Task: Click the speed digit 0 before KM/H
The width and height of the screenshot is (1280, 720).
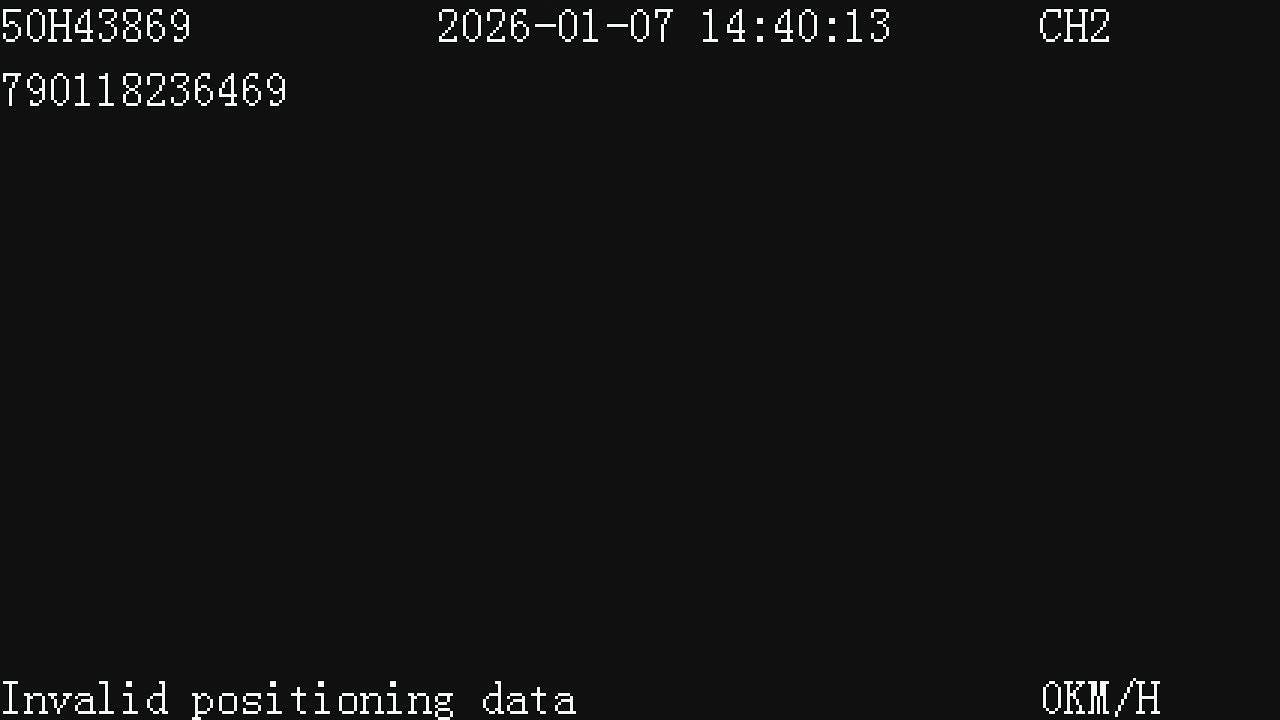Action: tap(1052, 699)
